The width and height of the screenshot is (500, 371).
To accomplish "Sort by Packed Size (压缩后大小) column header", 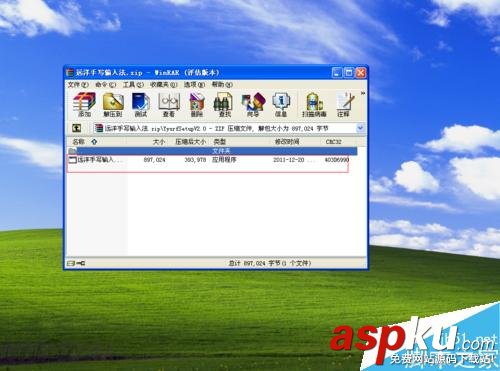I will point(190,142).
